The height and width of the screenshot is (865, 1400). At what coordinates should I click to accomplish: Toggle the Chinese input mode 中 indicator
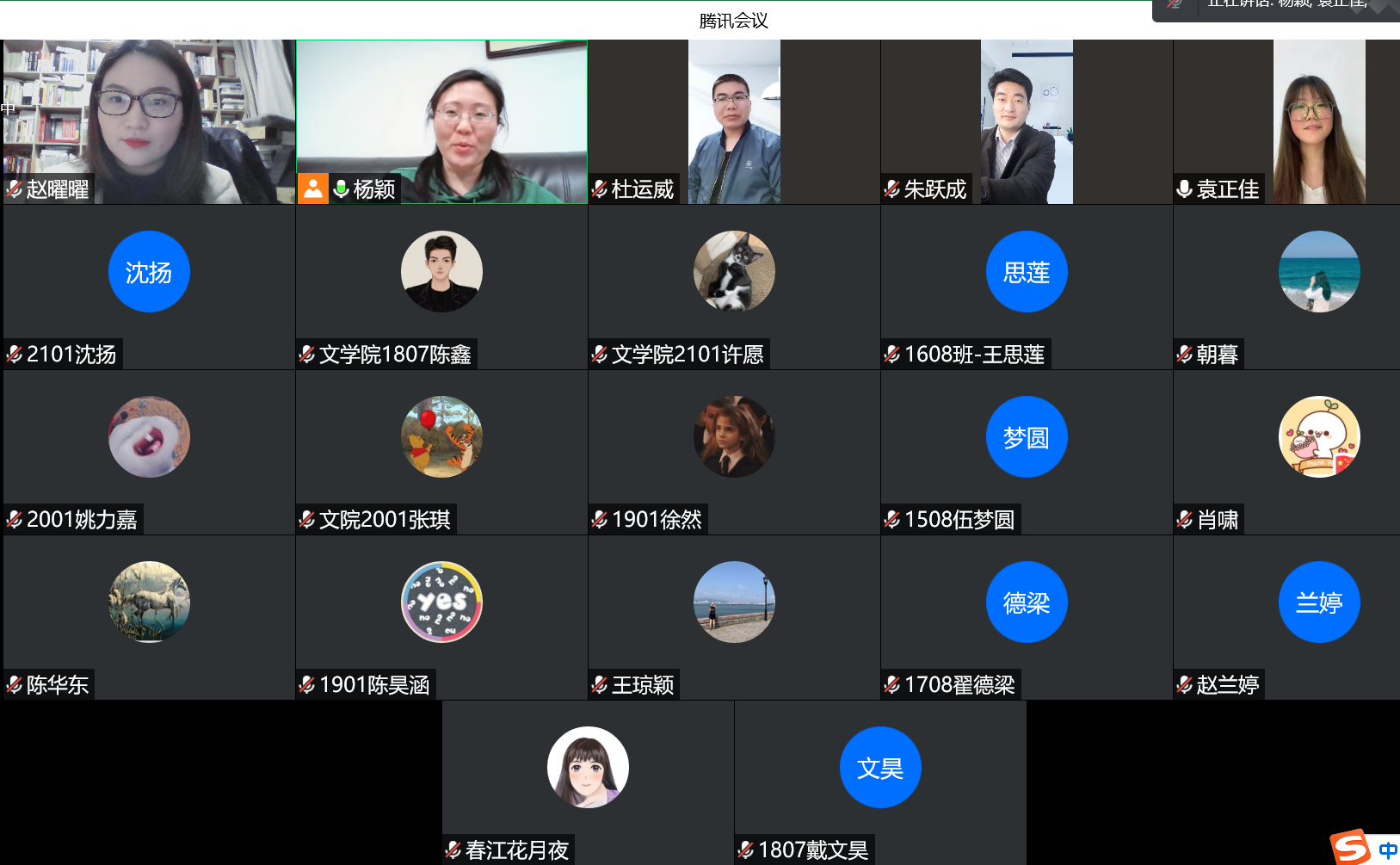point(1387,850)
